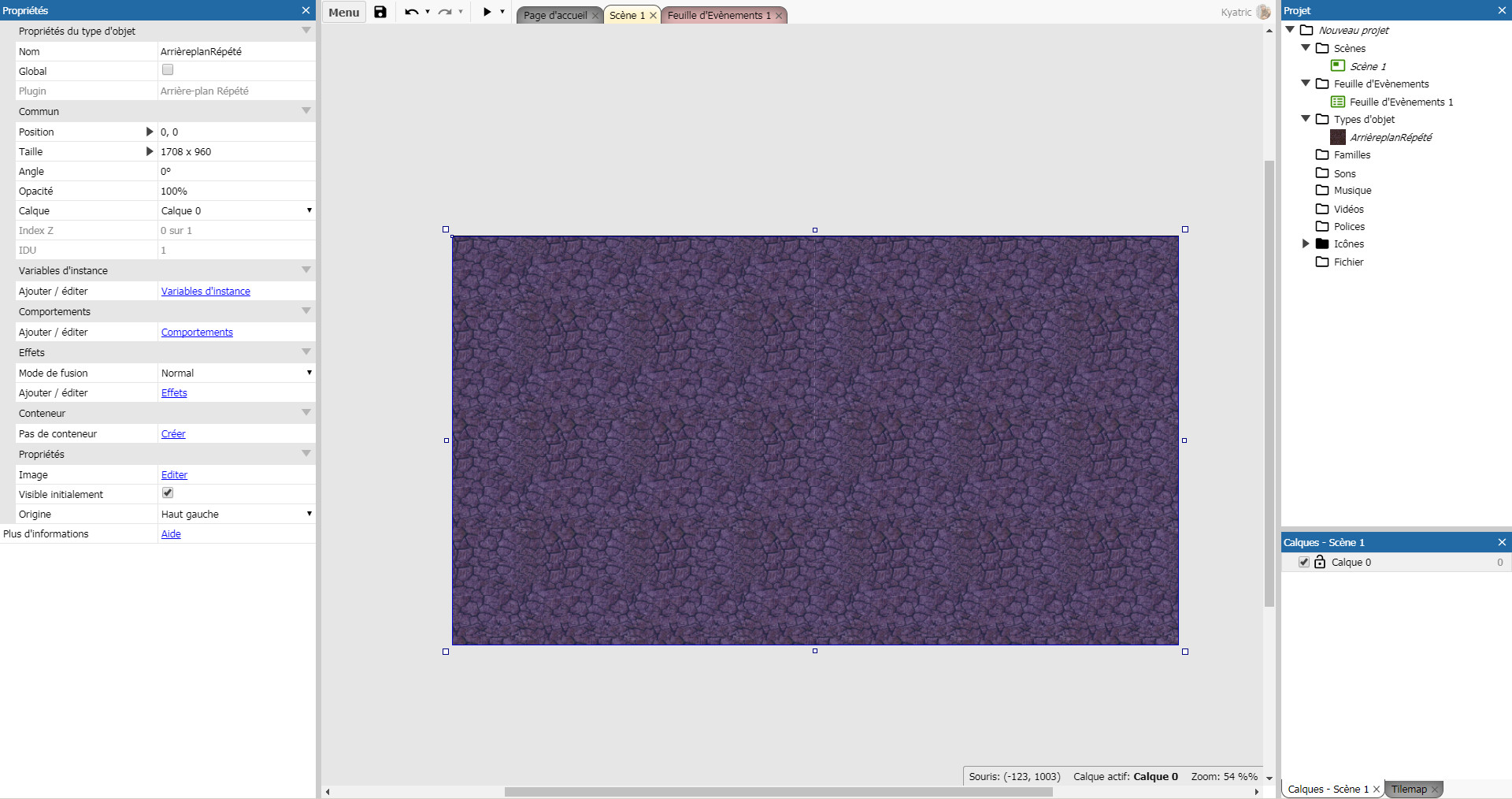Click the horizontal scrollbar of the scene
The image size is (1512, 799).
pos(778,792)
